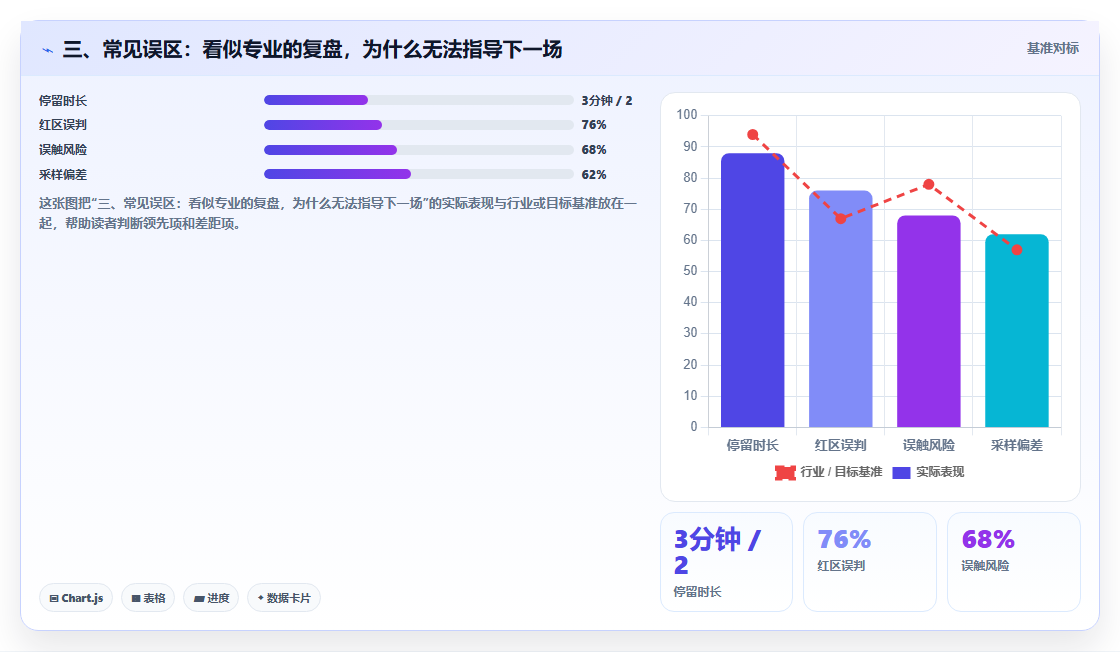1120x652 pixels.
Task: Click the 76% value beside the progress bar
Action: tap(594, 125)
